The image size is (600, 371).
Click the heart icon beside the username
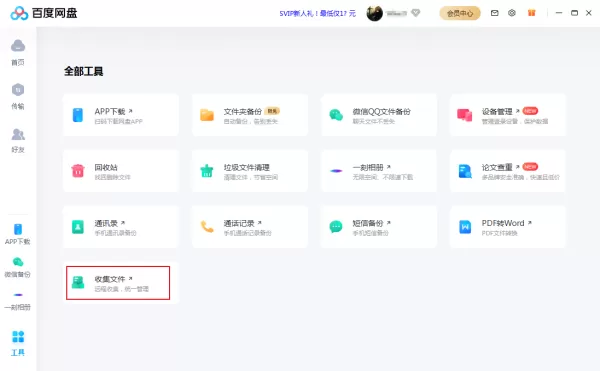[416, 13]
